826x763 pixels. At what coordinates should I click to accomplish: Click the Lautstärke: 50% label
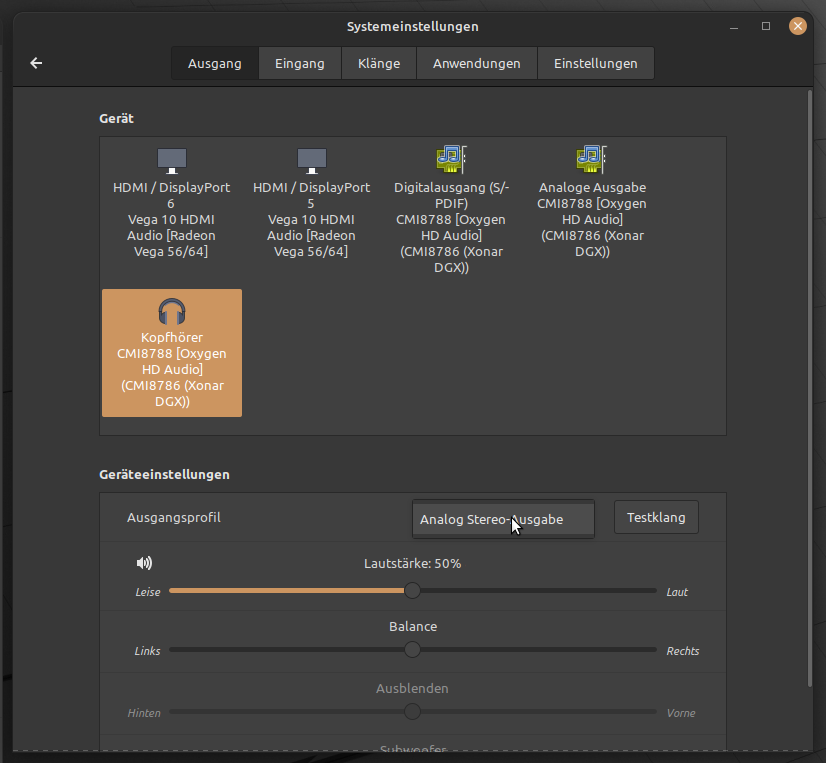click(x=412, y=563)
